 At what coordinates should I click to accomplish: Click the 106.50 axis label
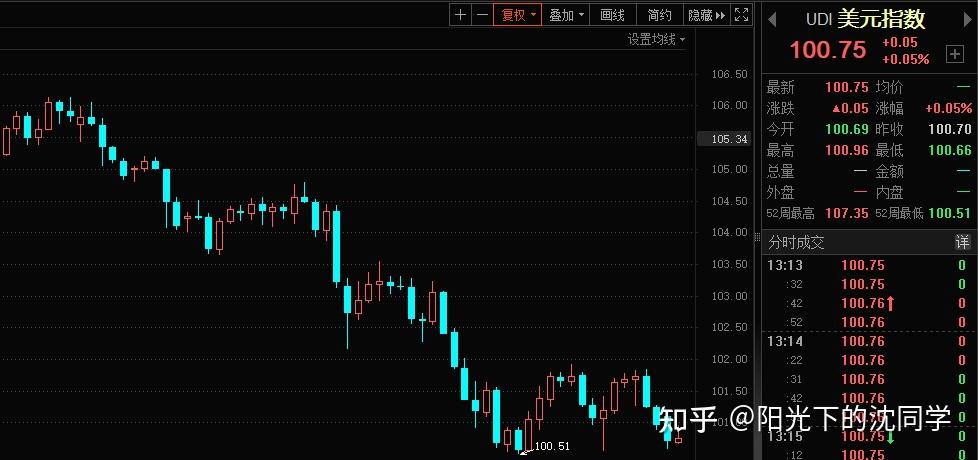(729, 74)
